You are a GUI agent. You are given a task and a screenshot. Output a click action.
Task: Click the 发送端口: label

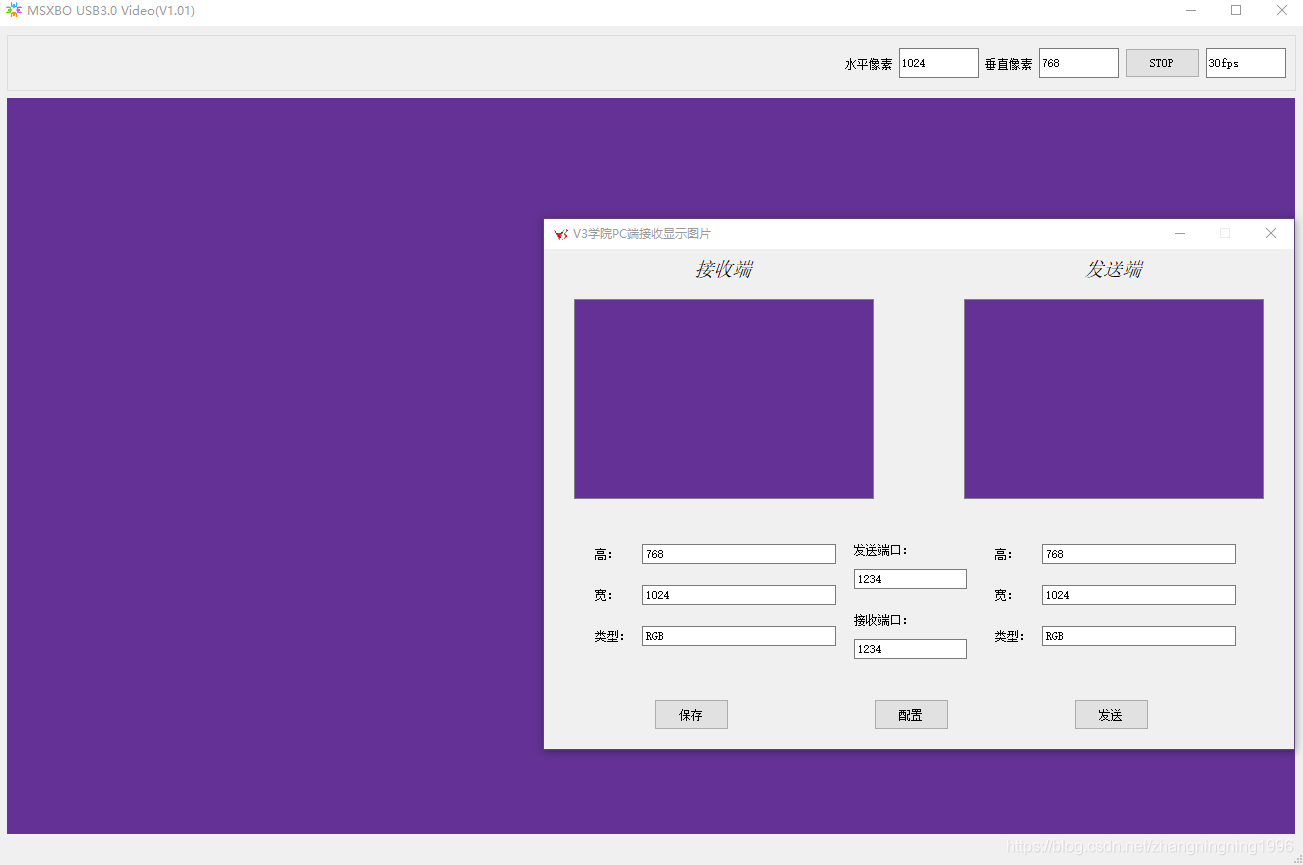[x=880, y=550]
